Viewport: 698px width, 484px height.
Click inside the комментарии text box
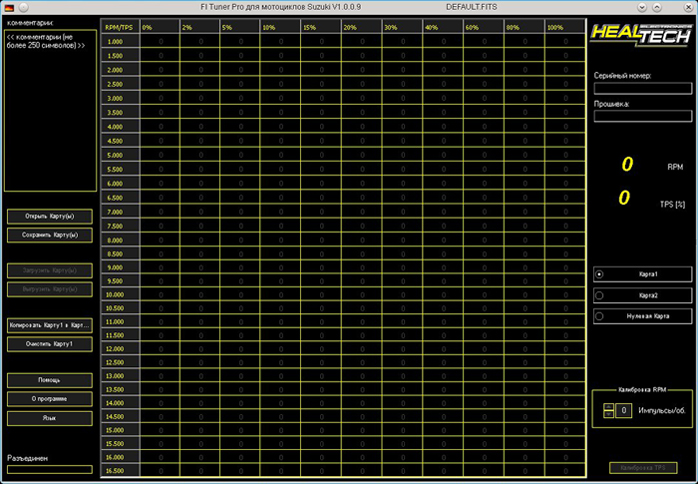click(x=50, y=110)
